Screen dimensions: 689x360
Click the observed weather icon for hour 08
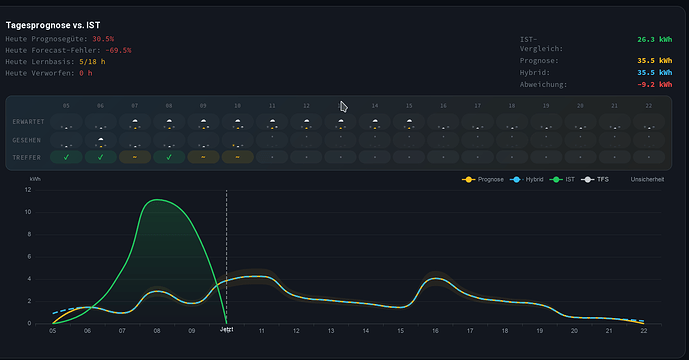pyautogui.click(x=169, y=140)
